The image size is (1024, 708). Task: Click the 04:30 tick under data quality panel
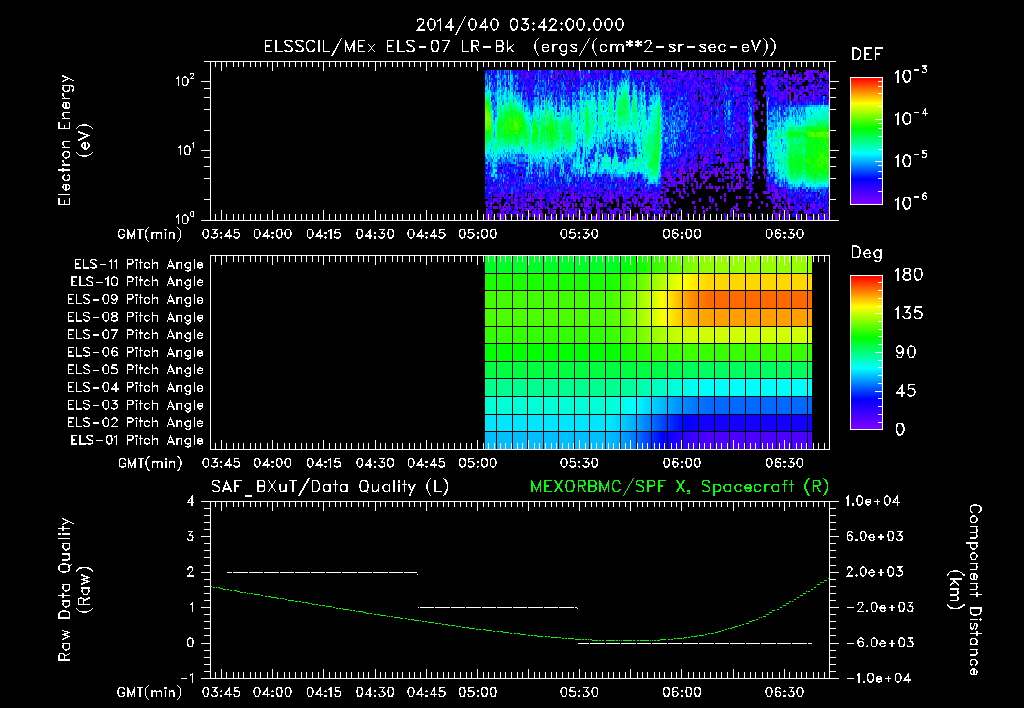tap(375, 692)
